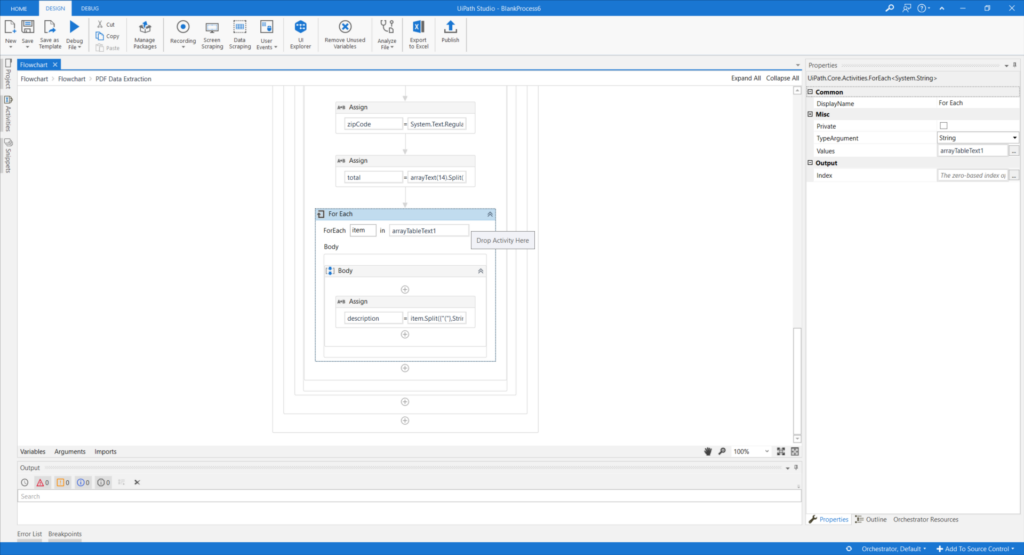This screenshot has width=1024, height=555.
Task: Click the Expand All link
Action: [x=746, y=78]
